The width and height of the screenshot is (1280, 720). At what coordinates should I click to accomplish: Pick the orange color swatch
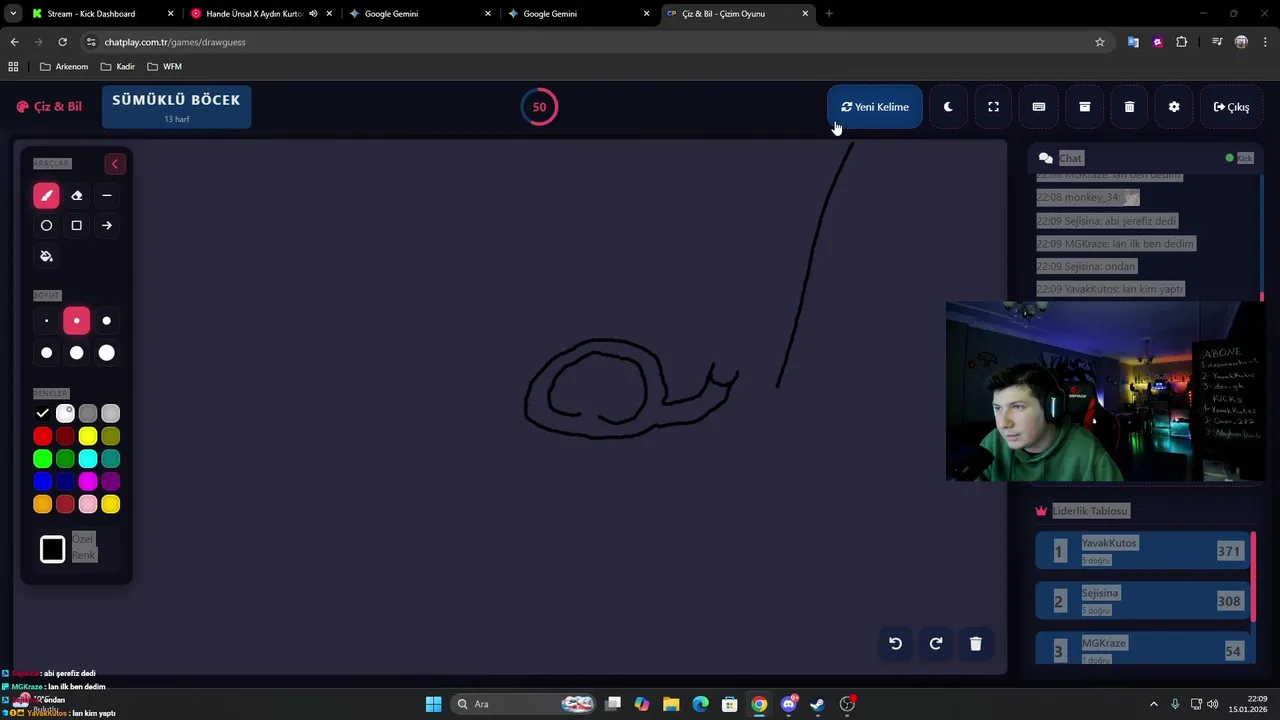42,505
